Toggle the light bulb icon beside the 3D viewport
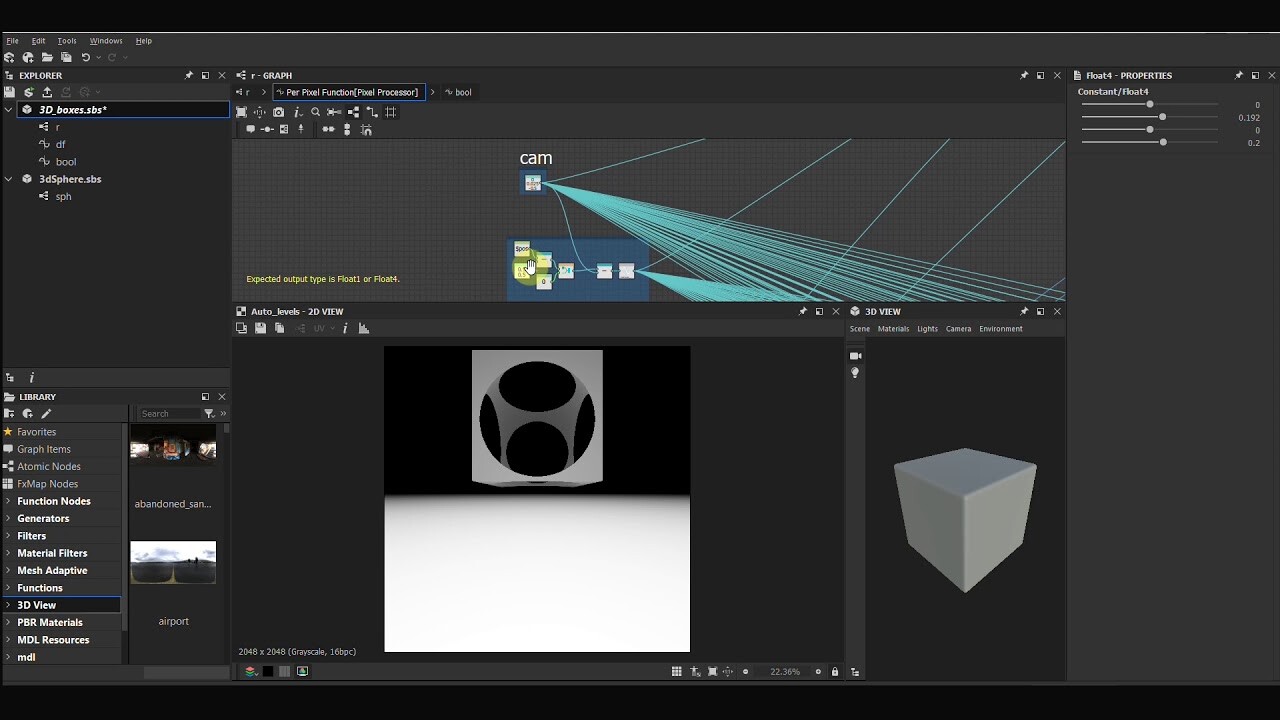 tap(855, 373)
